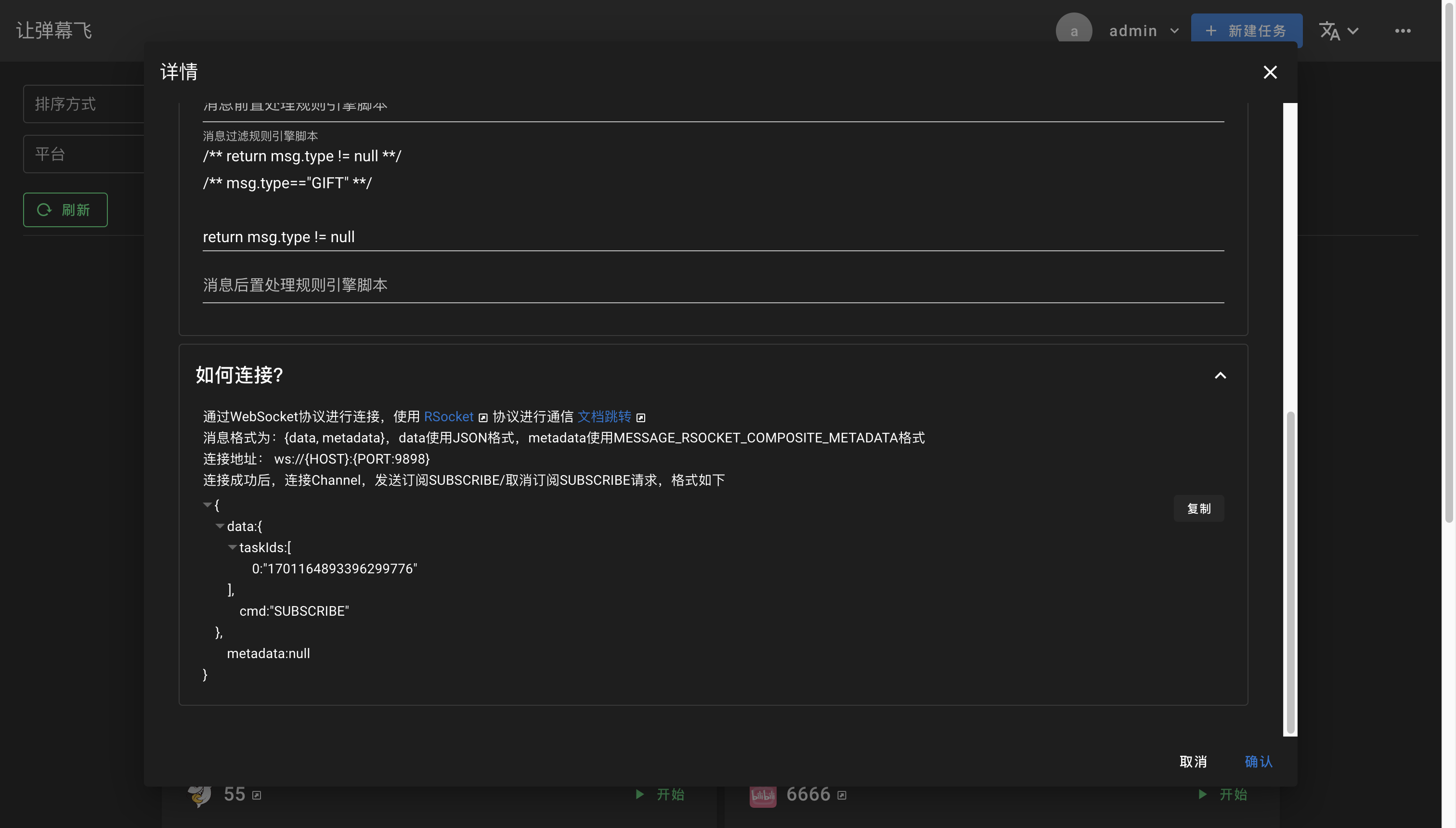Open the admin account dropdown

[x=1174, y=30]
